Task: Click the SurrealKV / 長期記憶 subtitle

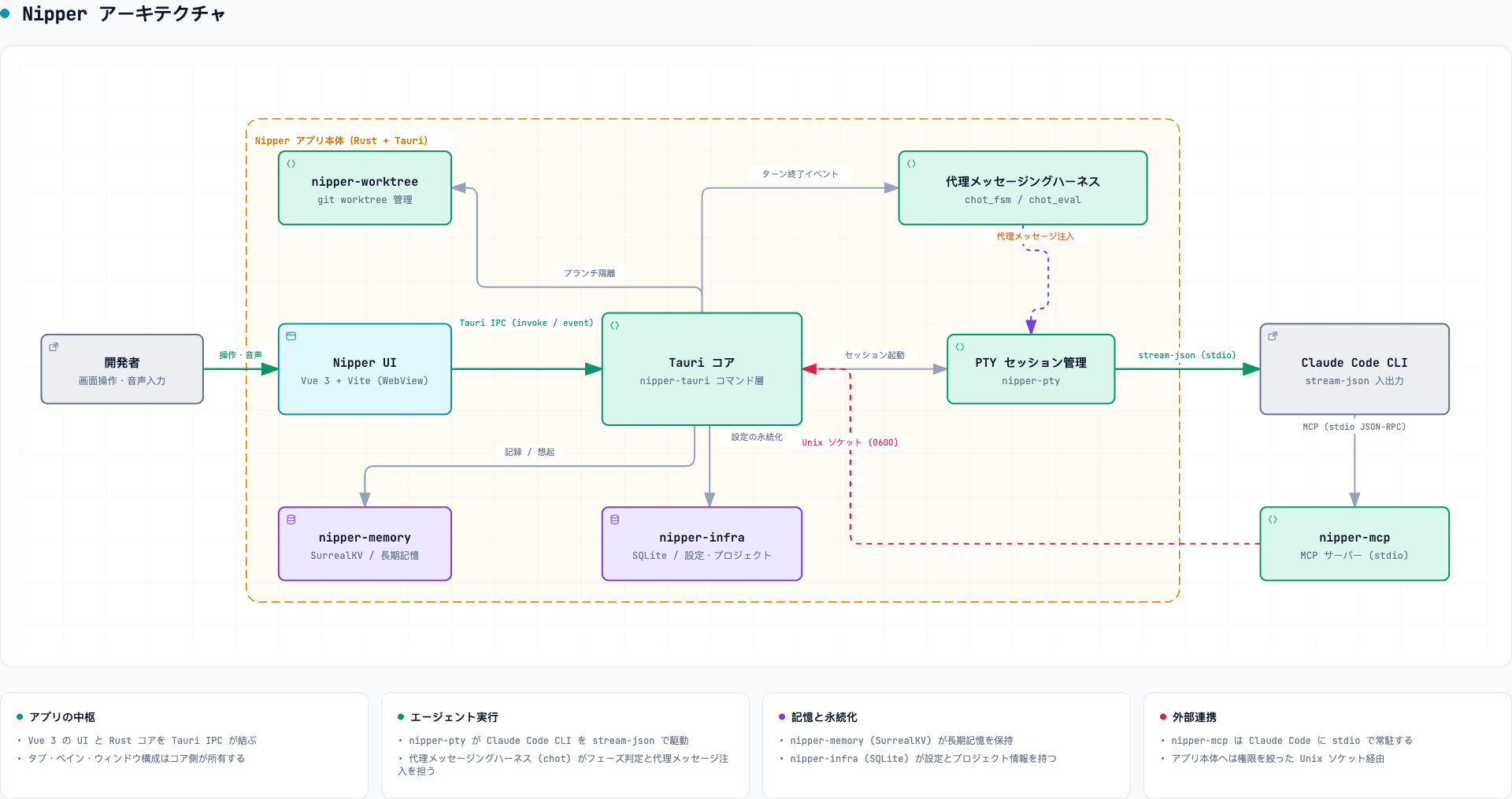Action: (x=365, y=556)
